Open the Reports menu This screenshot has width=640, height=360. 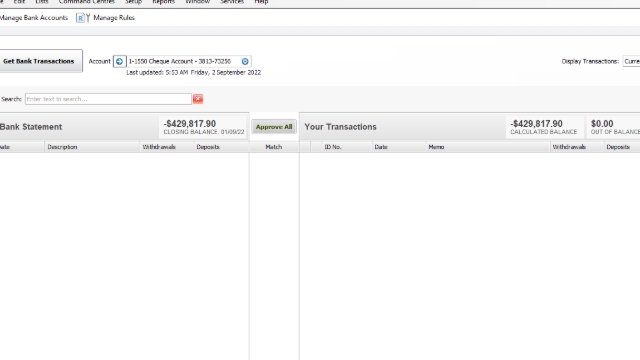[163, 2]
